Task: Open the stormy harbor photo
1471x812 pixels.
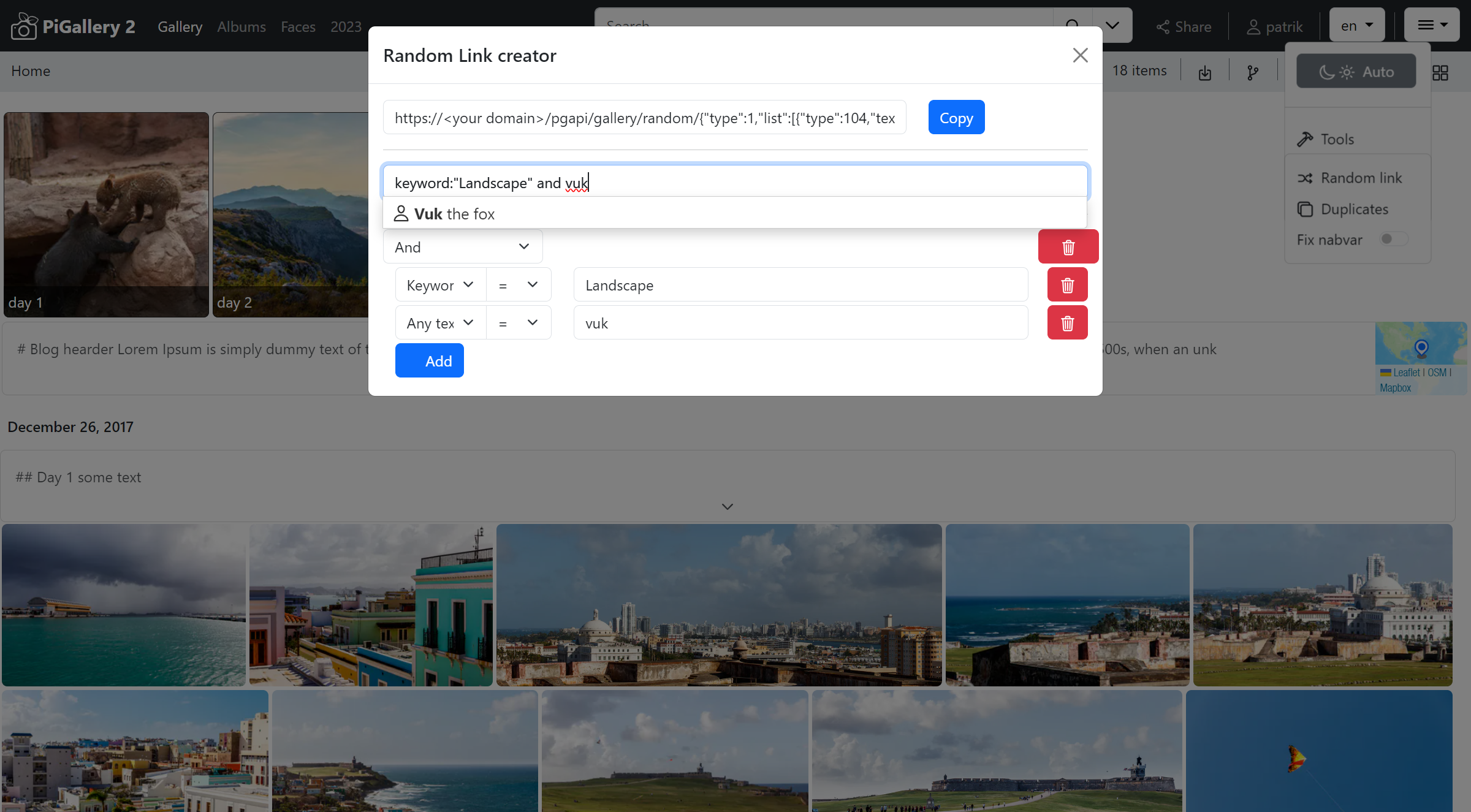Action: point(124,605)
